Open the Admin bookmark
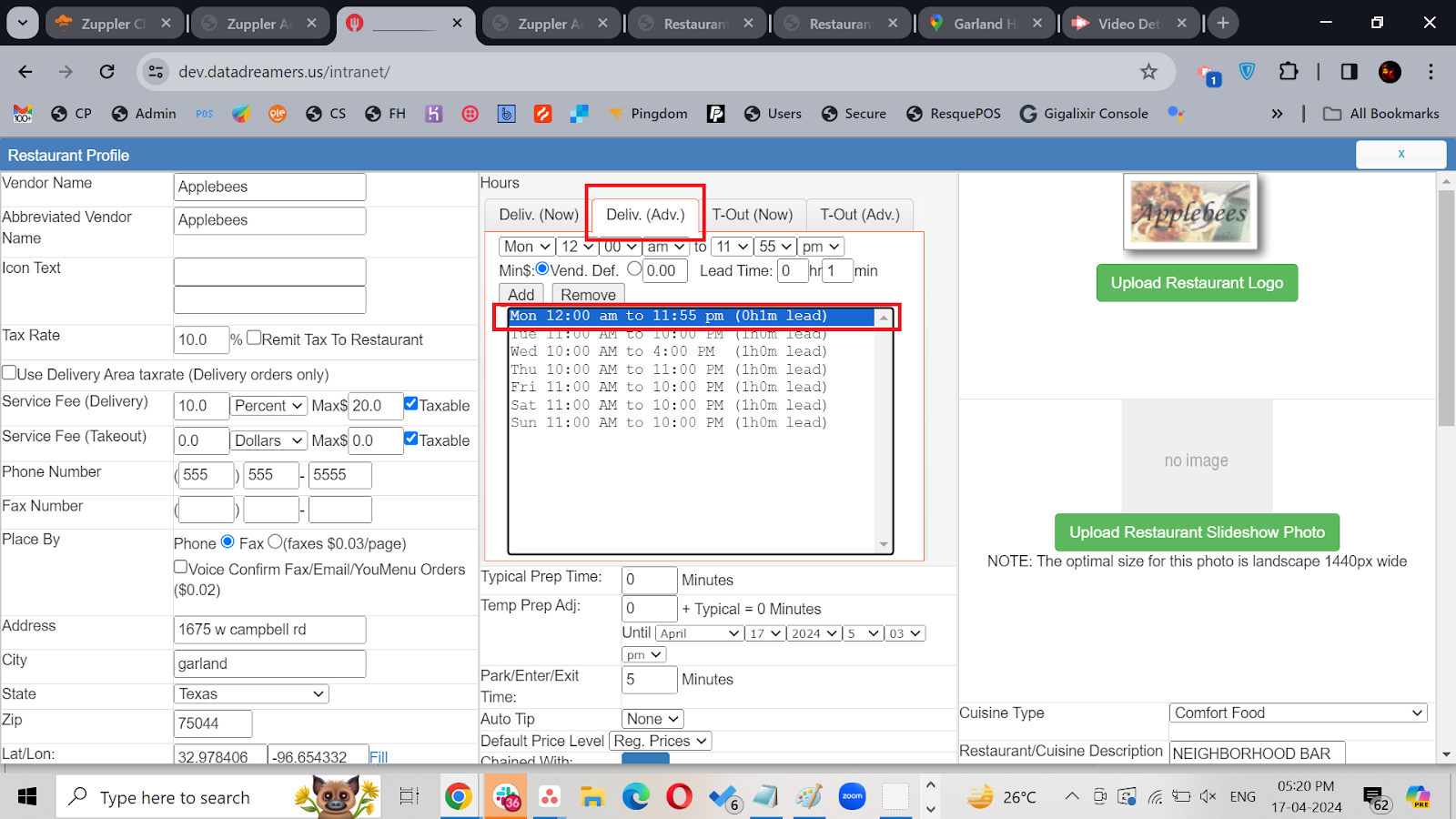Screen dimensions: 1456x819 (x=144, y=114)
